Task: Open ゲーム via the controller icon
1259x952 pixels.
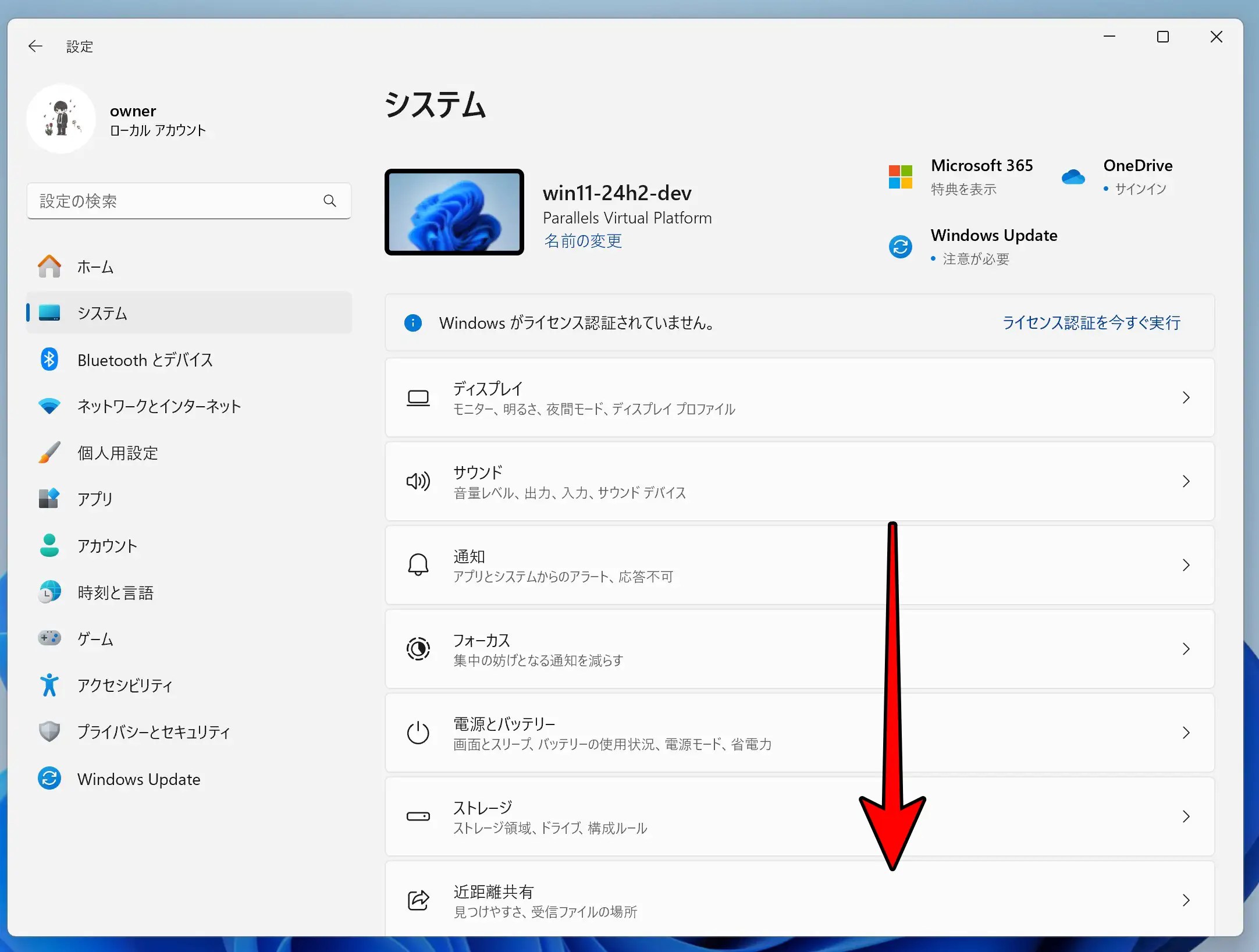Action: coord(49,638)
